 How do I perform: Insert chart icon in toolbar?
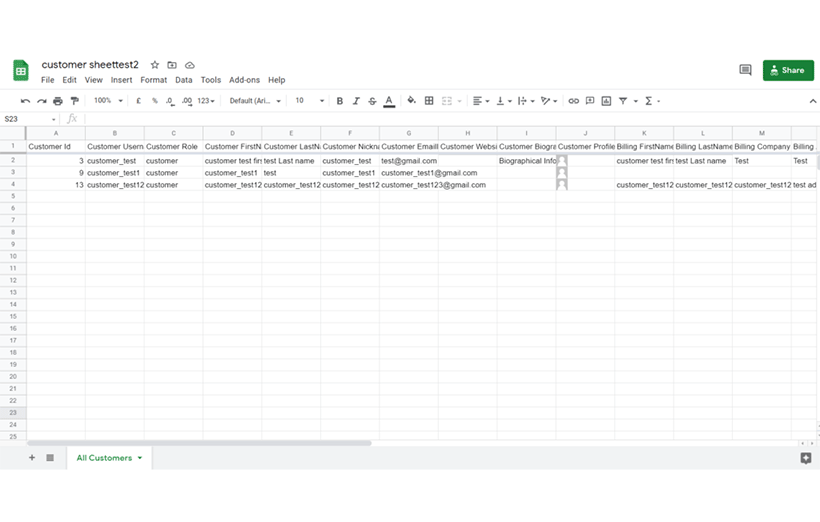[x=606, y=101]
